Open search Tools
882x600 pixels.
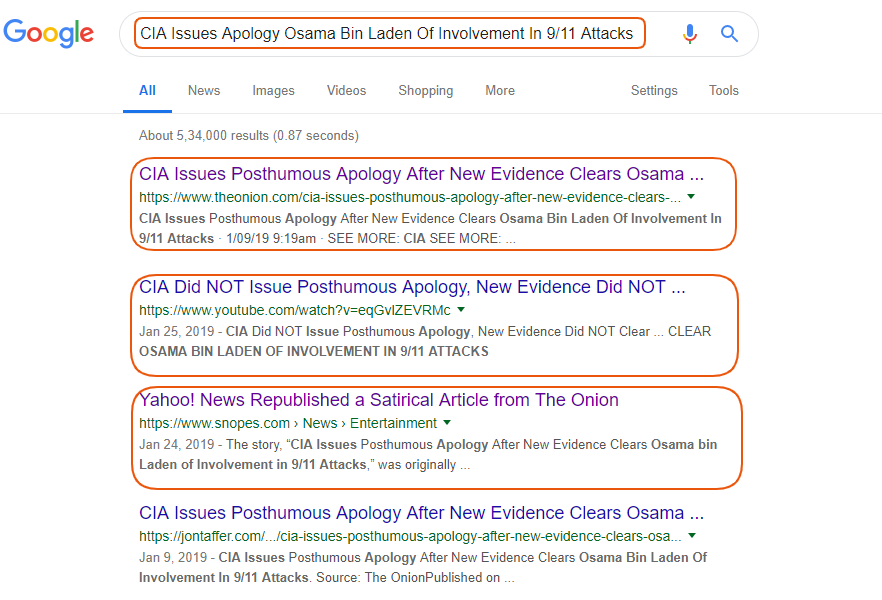(x=723, y=91)
